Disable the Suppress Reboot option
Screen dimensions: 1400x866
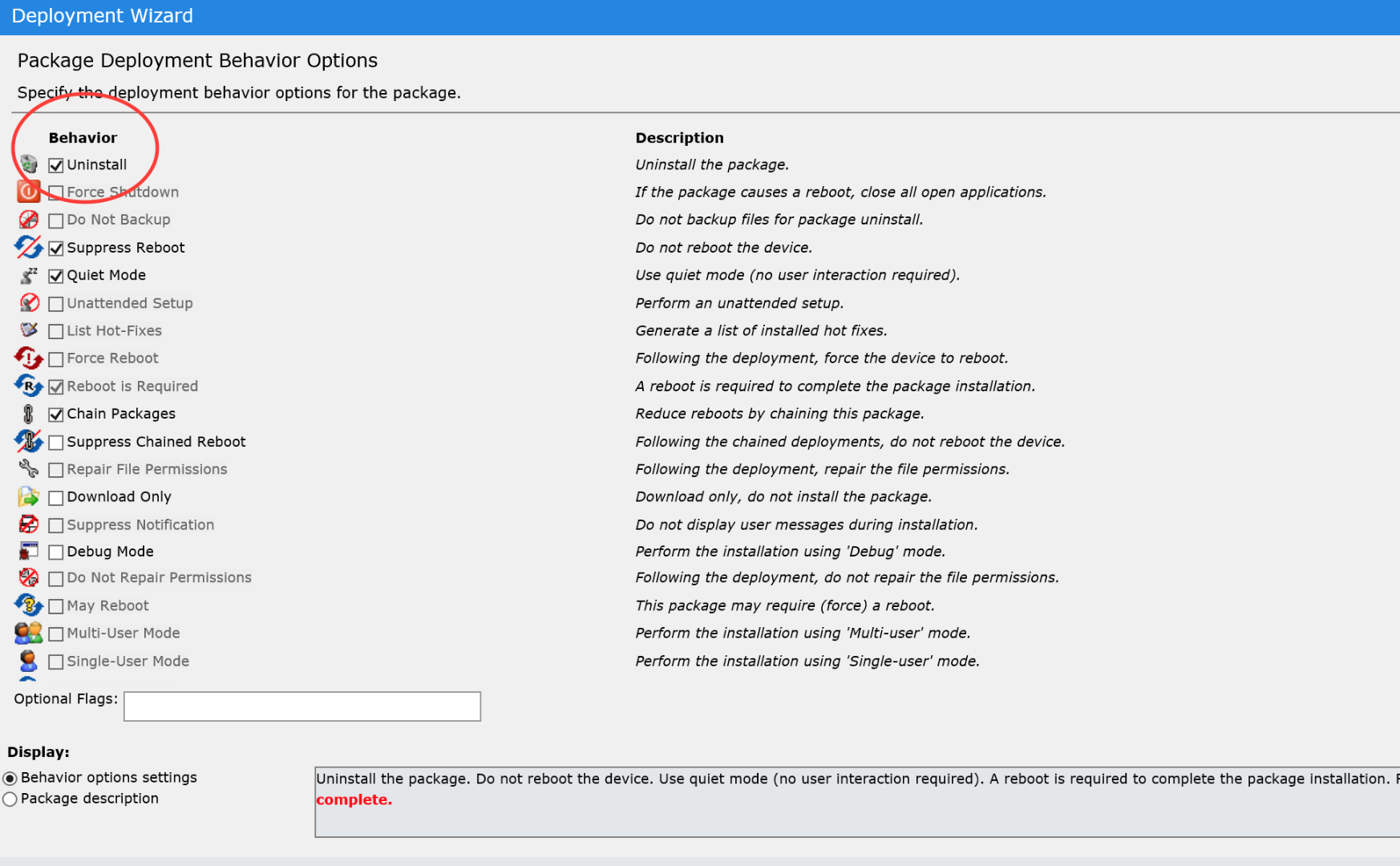point(55,247)
